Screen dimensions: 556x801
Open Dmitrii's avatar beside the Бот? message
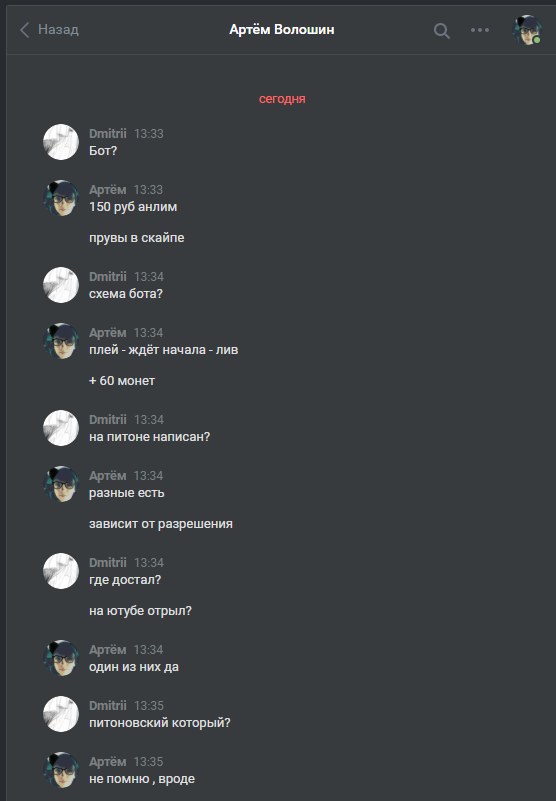61,142
